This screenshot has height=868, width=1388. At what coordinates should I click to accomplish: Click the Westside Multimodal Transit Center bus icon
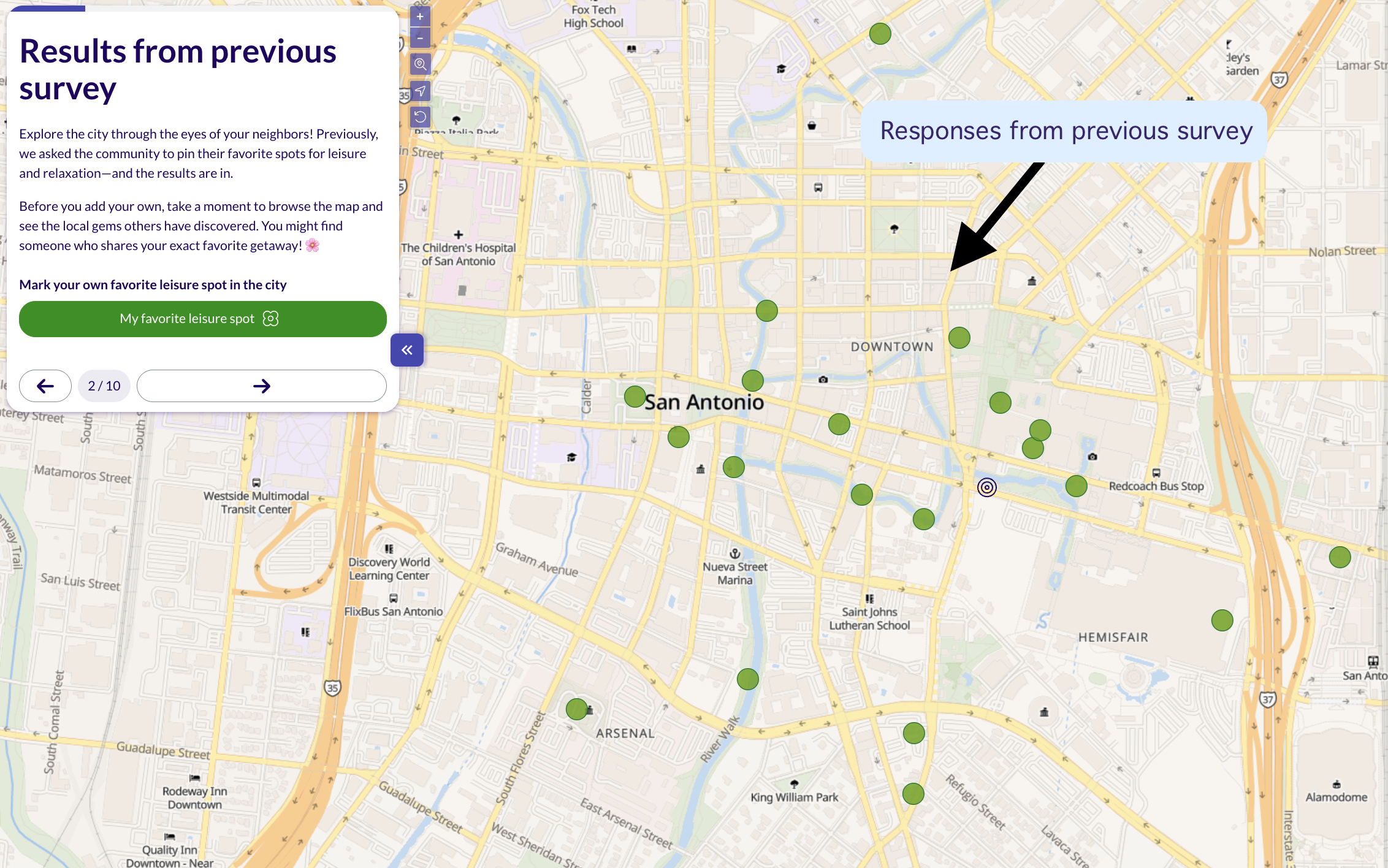(256, 482)
